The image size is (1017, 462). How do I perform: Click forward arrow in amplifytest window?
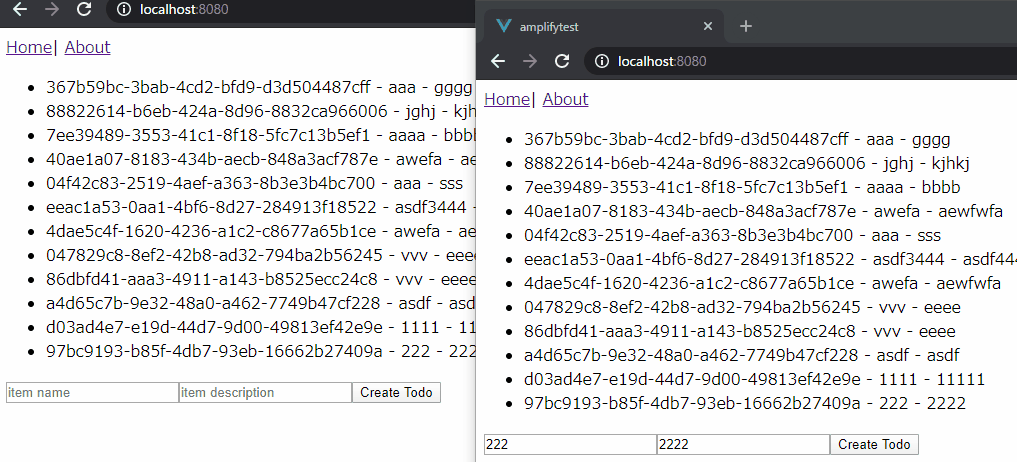click(x=530, y=61)
